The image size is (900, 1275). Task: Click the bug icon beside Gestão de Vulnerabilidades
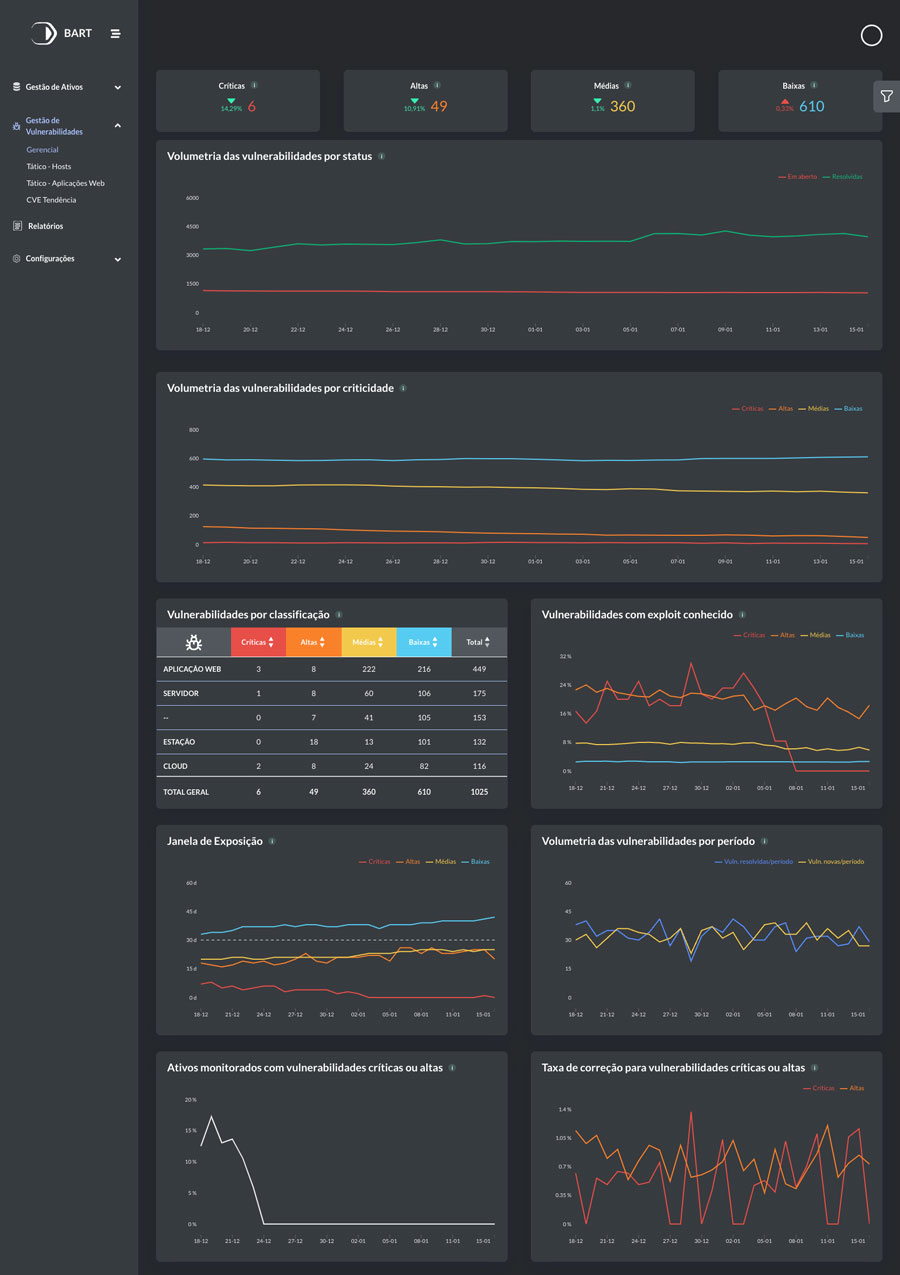tap(14, 125)
